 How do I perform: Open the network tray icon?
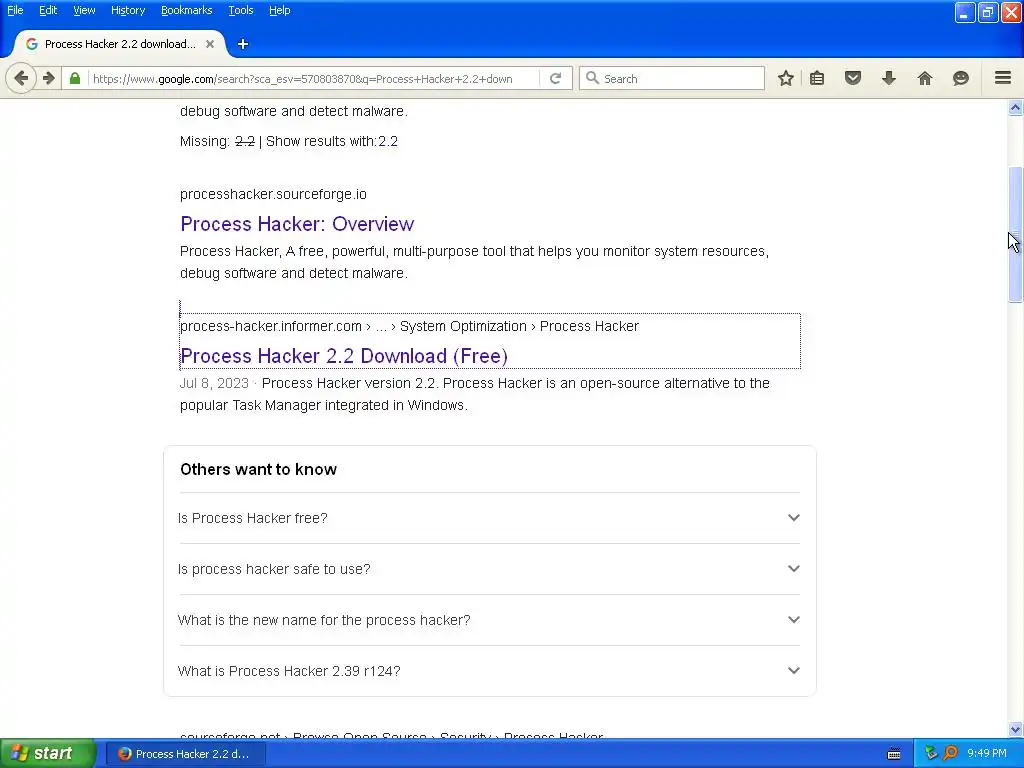(931, 754)
